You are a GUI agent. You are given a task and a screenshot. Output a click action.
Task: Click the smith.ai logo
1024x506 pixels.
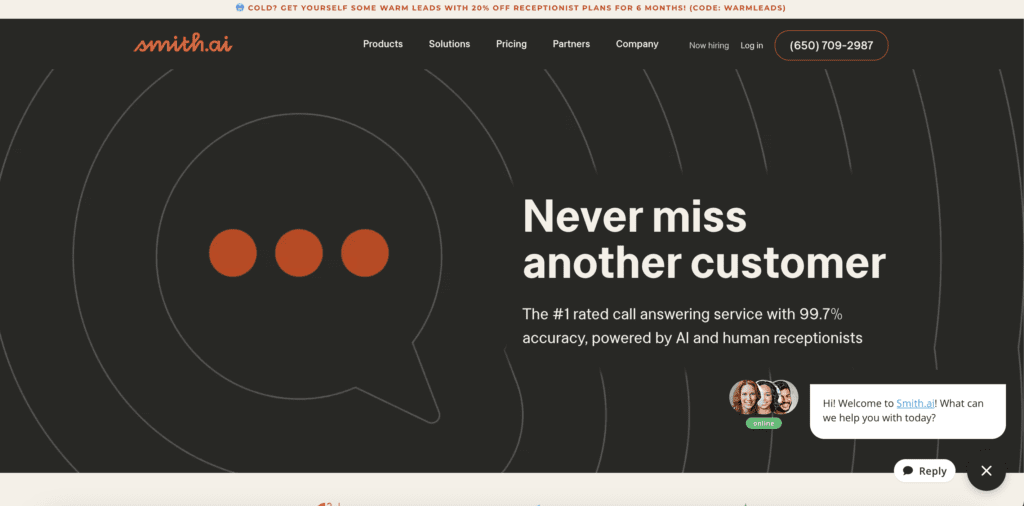coord(183,44)
